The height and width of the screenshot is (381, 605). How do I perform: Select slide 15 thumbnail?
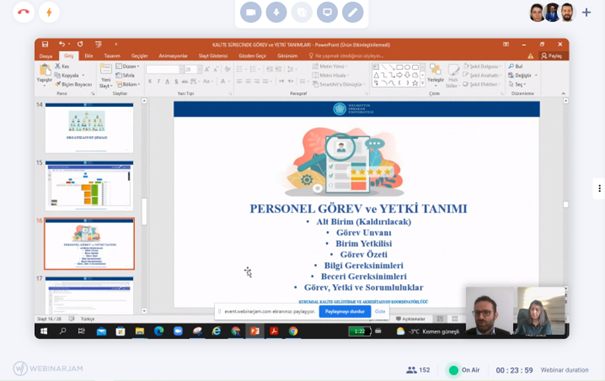(89, 186)
